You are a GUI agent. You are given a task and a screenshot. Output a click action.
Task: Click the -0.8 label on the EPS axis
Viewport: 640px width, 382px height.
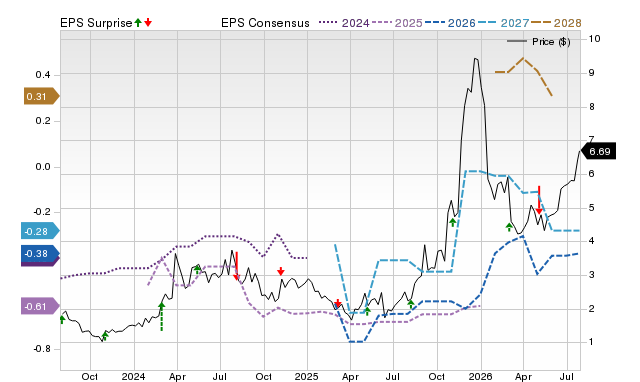click(41, 349)
